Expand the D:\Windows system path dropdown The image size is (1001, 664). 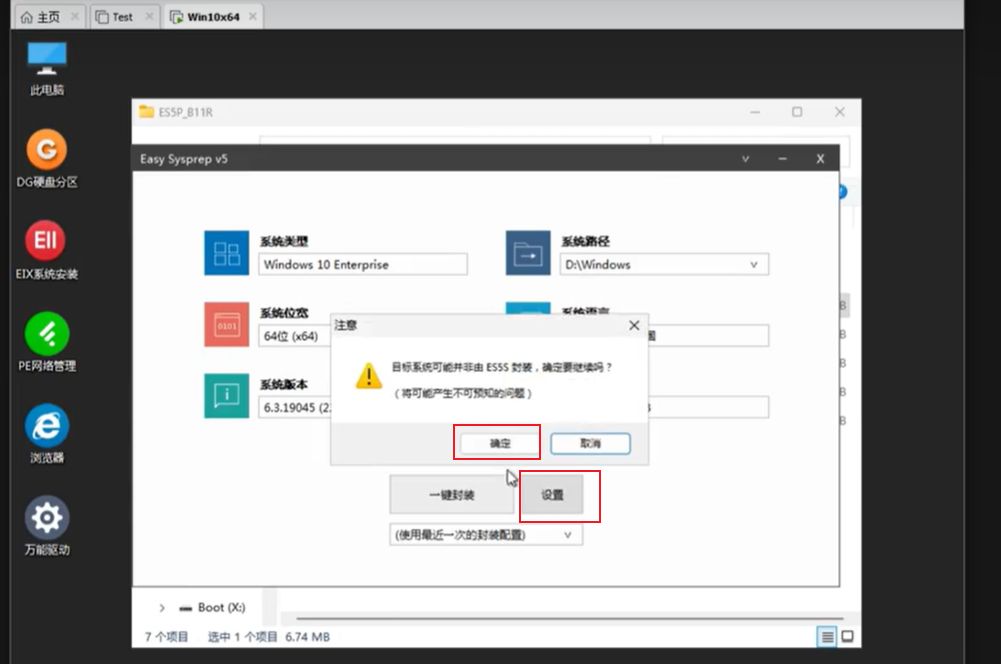click(754, 265)
